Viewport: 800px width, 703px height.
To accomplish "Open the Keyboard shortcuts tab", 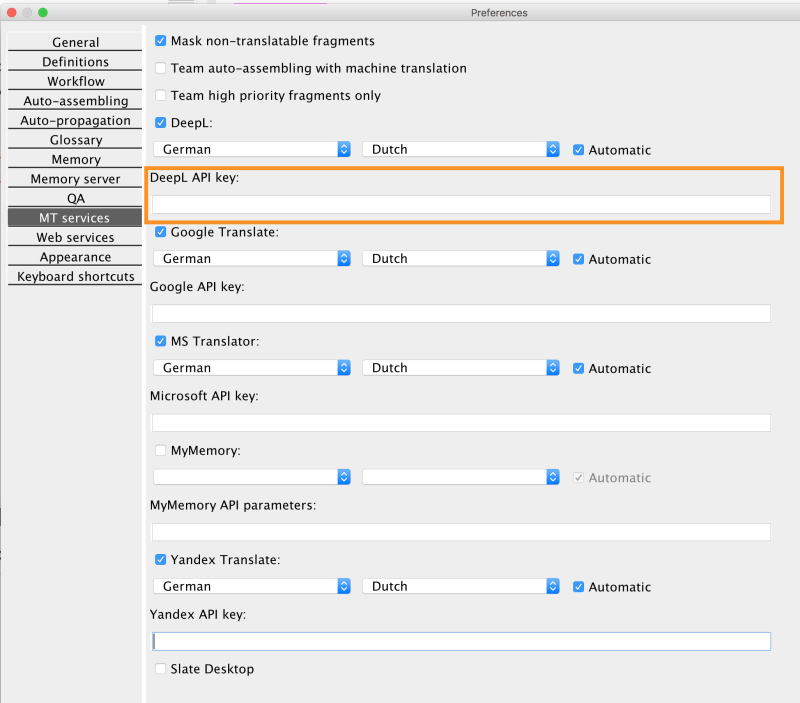I will 75,276.
